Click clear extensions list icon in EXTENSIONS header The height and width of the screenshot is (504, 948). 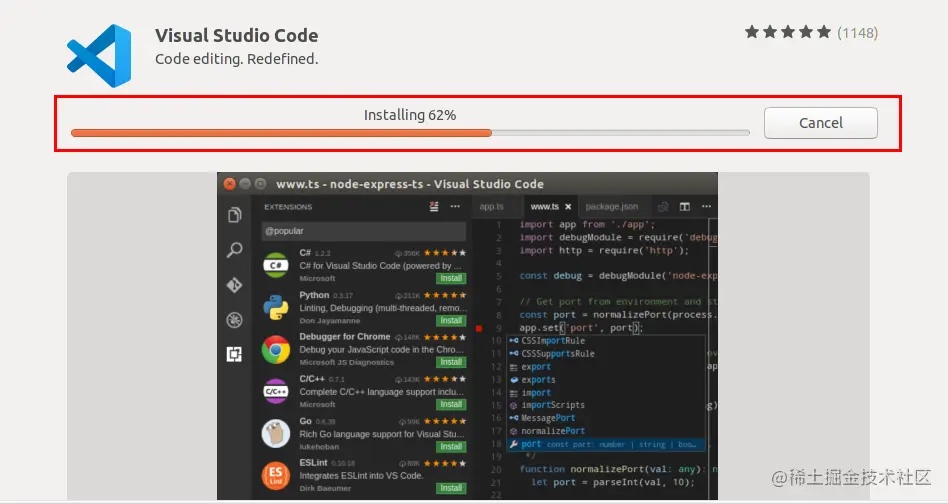(x=434, y=207)
